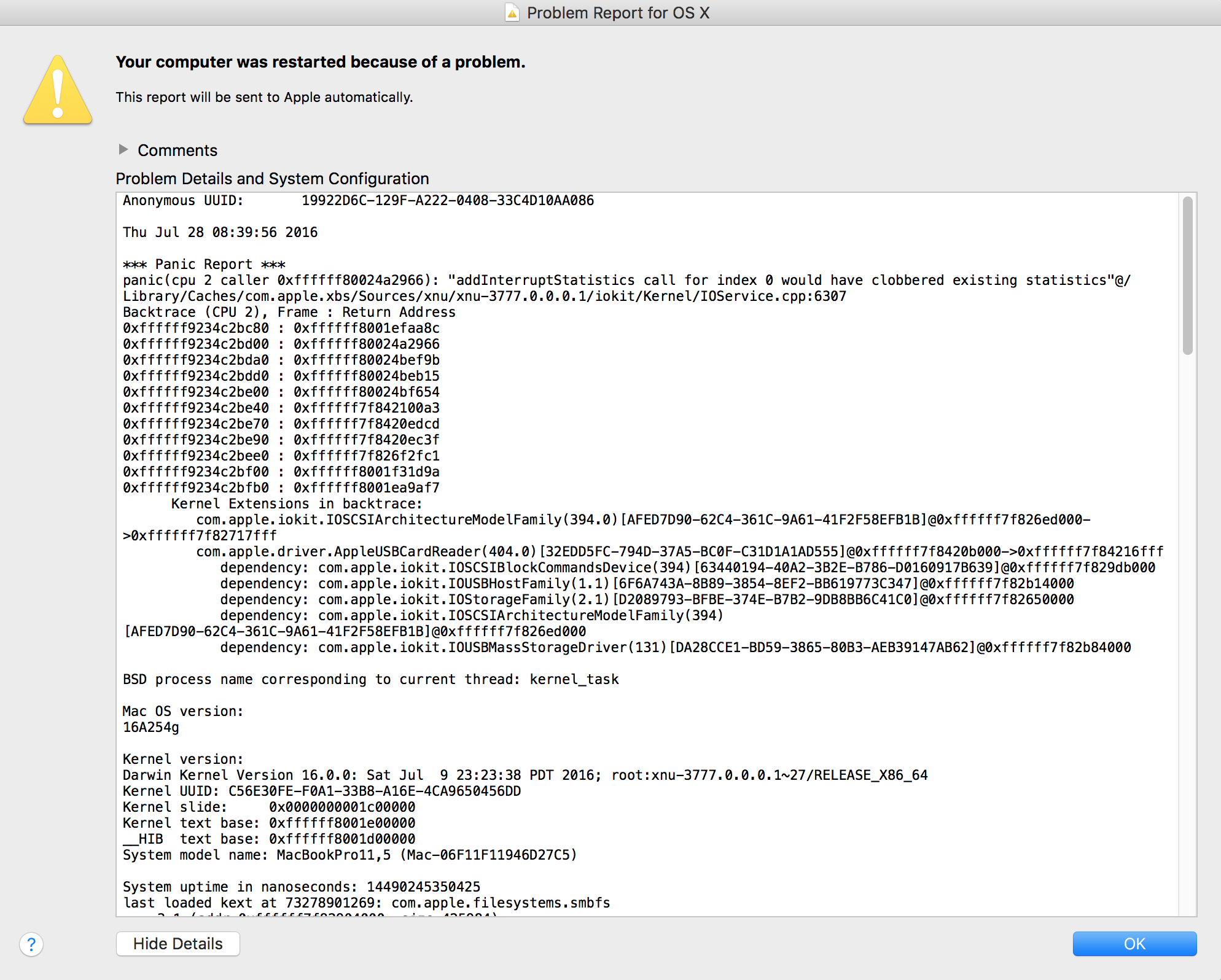Click Hide Details button

(177, 944)
